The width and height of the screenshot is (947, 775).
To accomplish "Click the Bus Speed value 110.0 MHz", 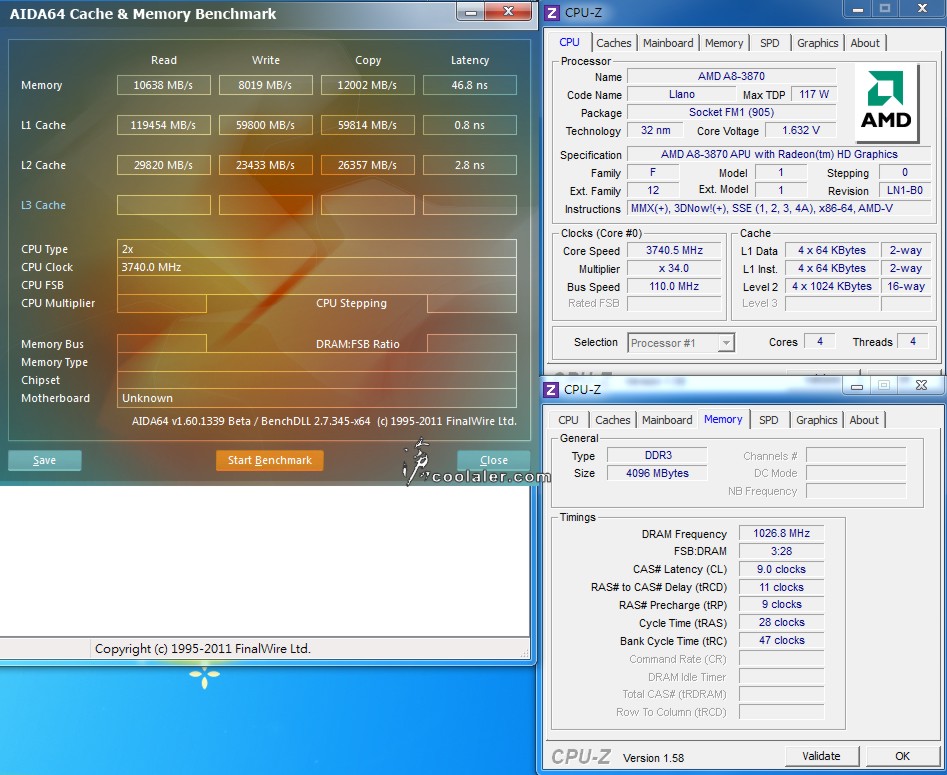I will tap(675, 286).
